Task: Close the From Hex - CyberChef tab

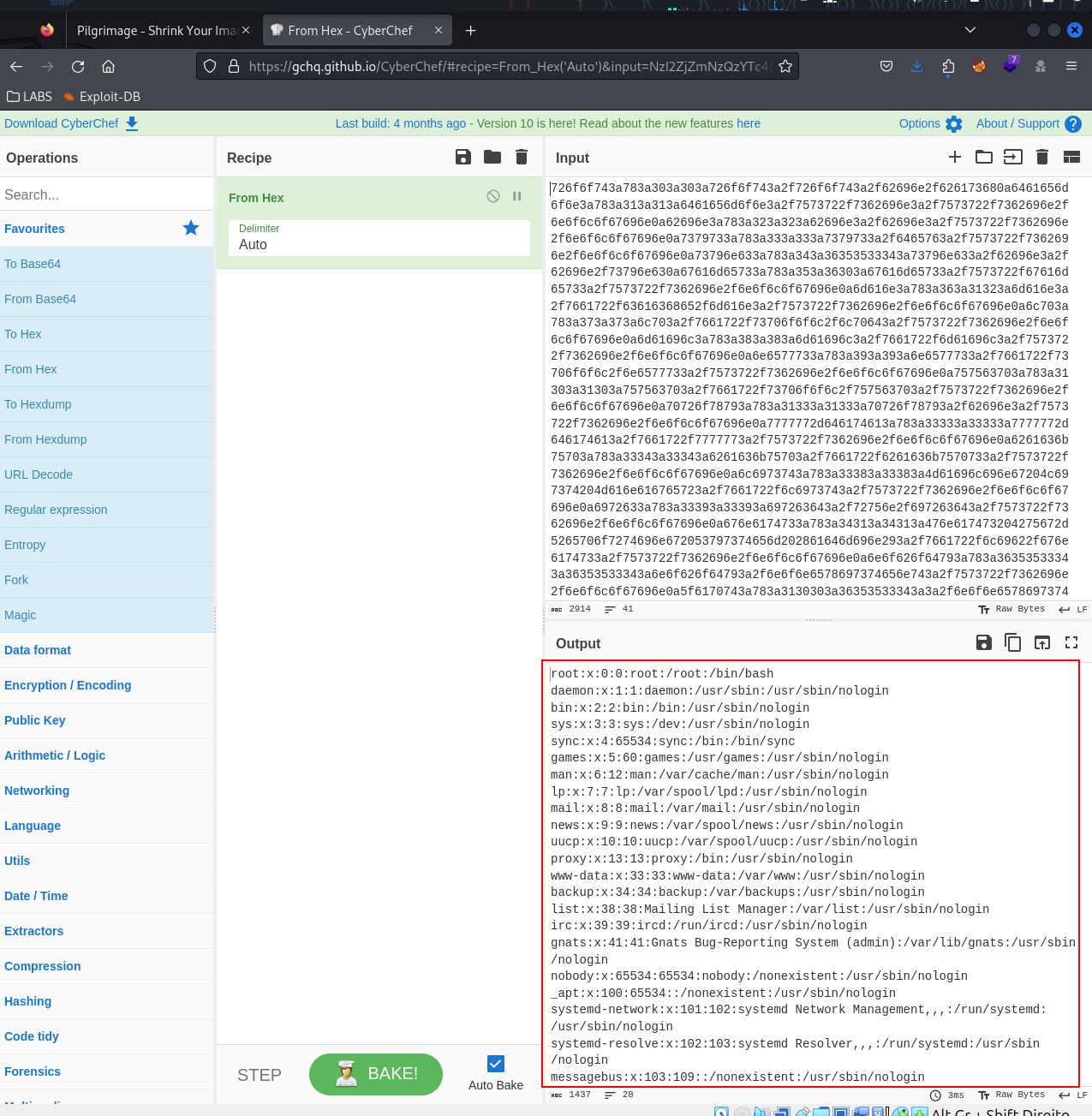Action: tap(439, 30)
